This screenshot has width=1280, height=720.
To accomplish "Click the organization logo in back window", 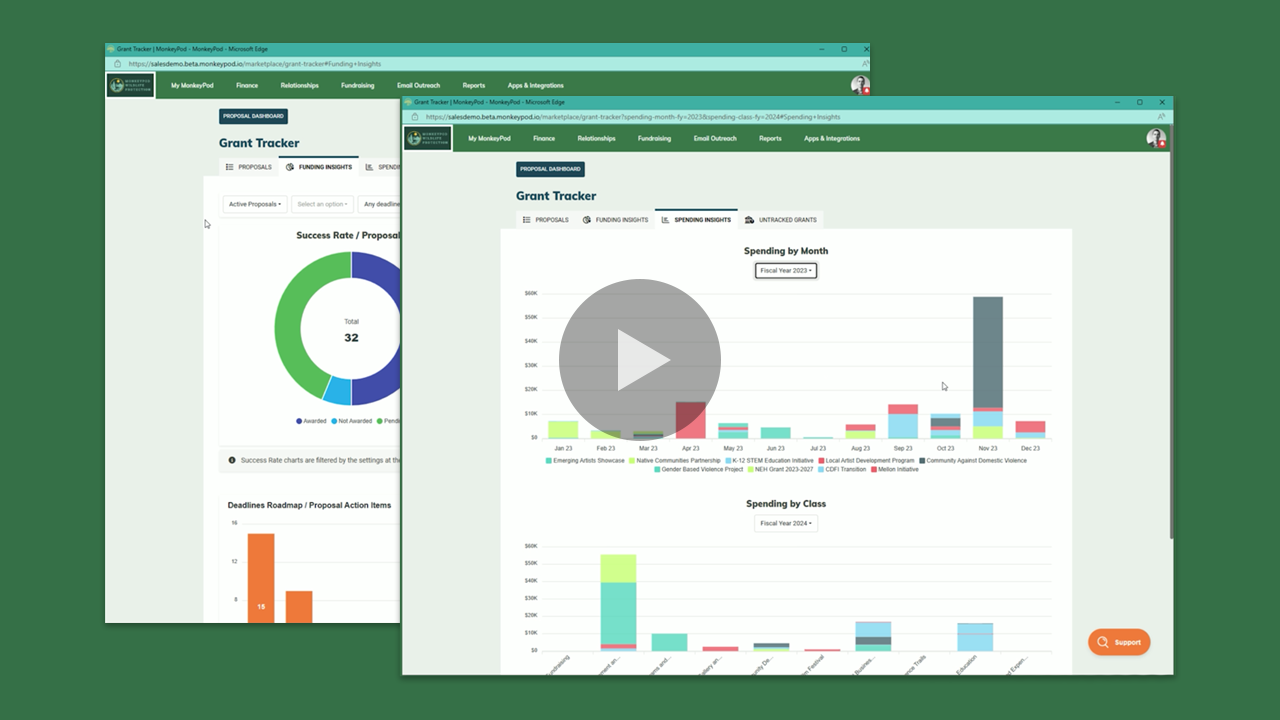I will [x=131, y=85].
